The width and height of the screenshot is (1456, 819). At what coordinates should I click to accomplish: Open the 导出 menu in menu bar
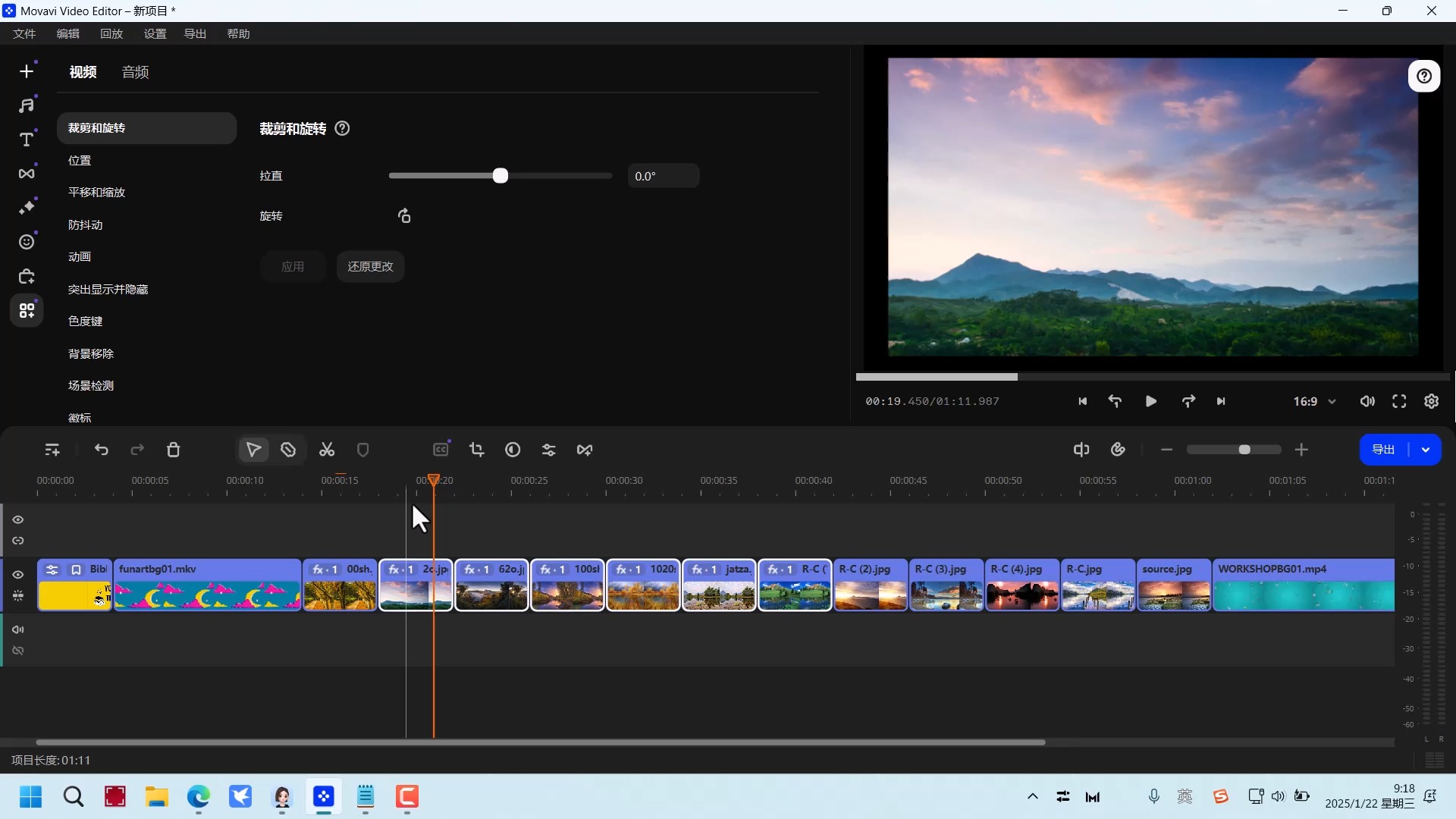(x=195, y=33)
